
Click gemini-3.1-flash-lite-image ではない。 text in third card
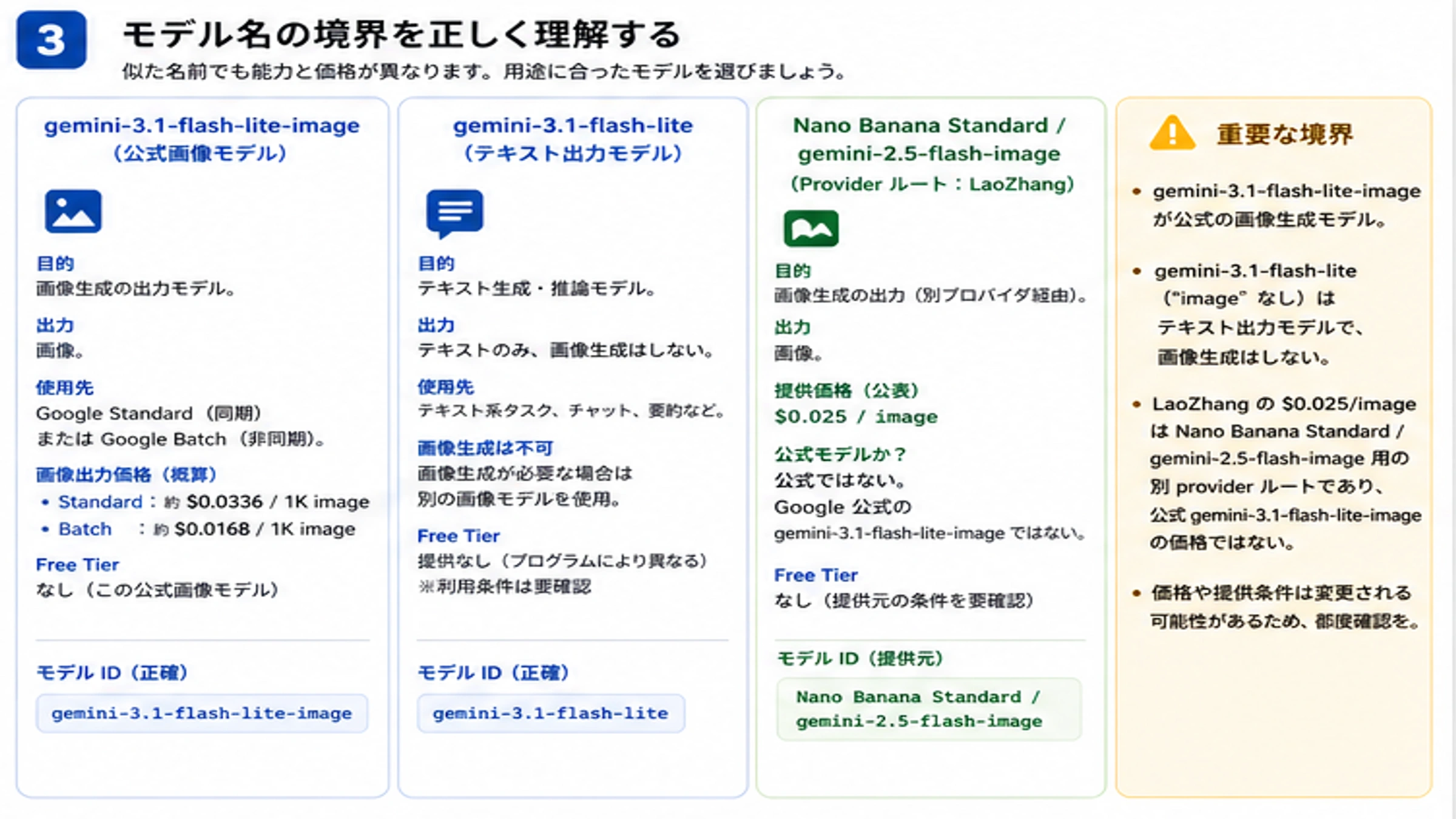[x=929, y=534]
